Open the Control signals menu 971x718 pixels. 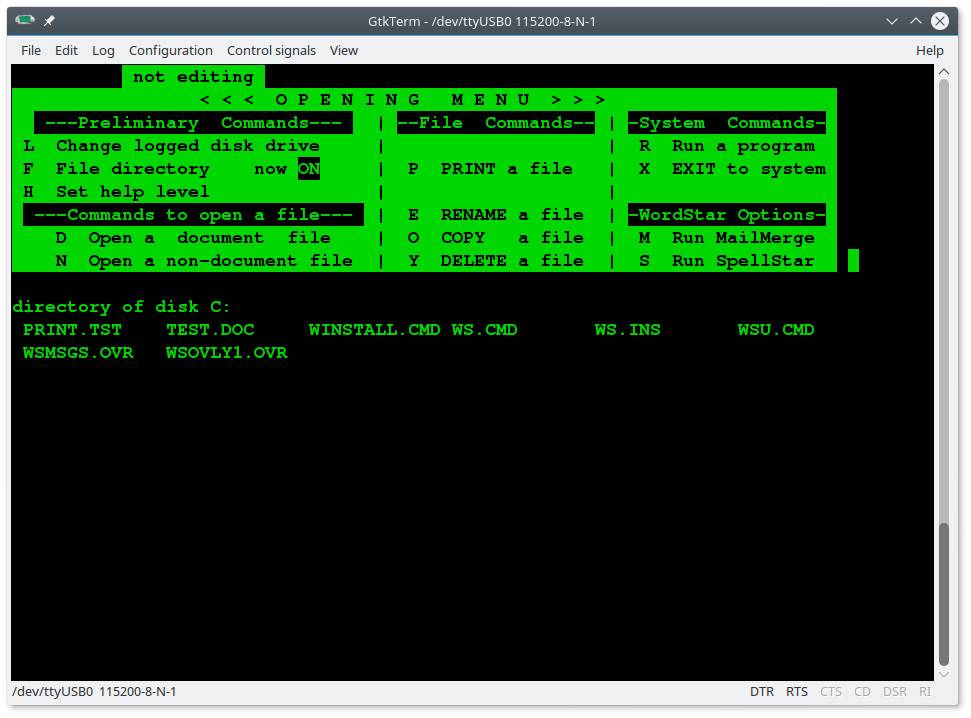pyautogui.click(x=271, y=51)
